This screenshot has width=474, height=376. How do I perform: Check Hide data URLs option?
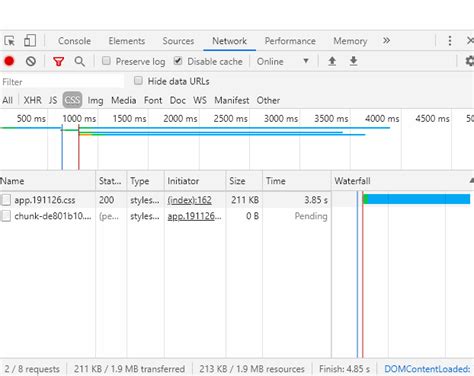coord(138,81)
